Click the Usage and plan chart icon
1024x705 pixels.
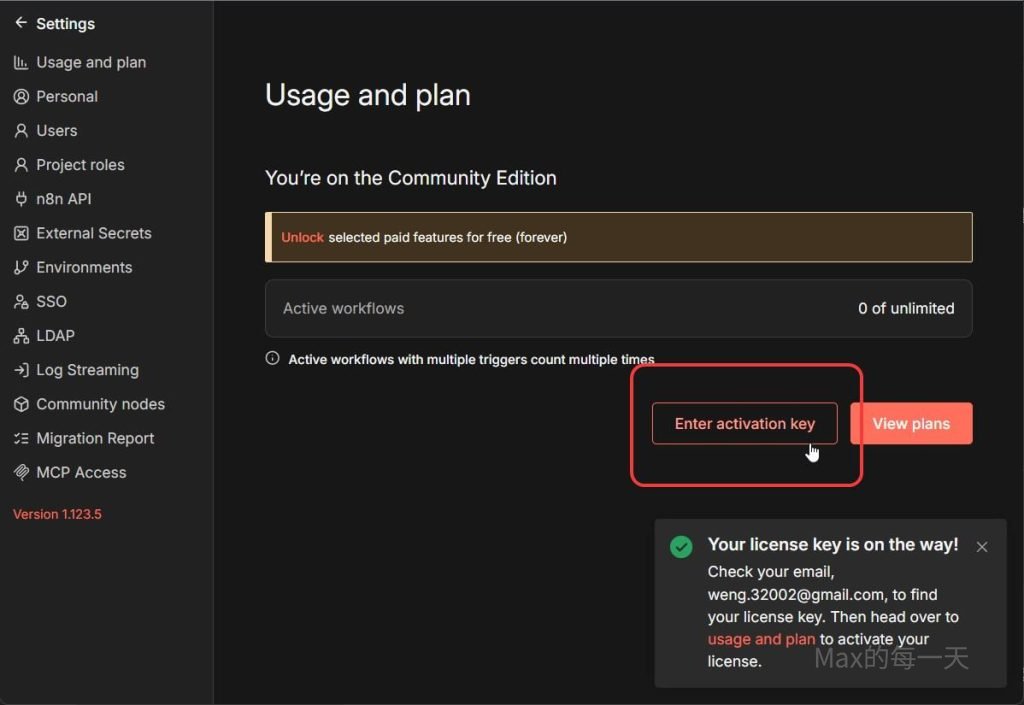21,62
